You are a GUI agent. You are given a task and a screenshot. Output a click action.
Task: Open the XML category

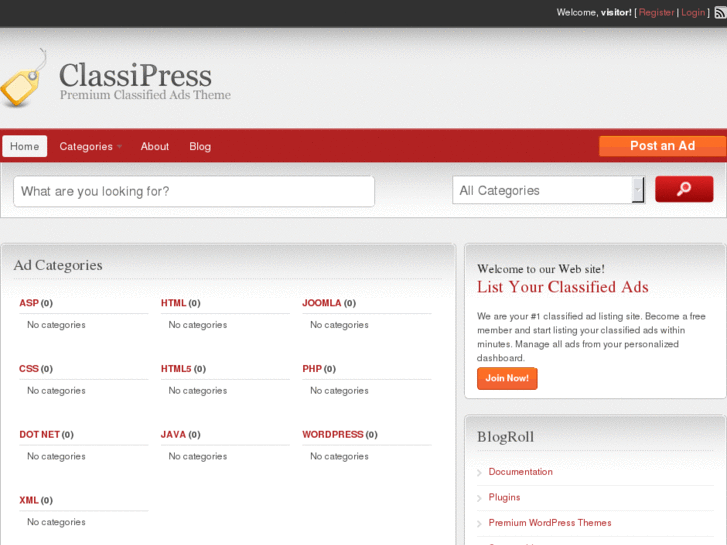[29, 500]
